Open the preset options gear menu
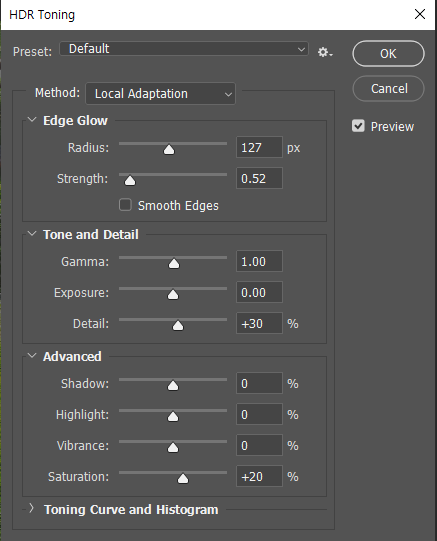 tap(325, 52)
